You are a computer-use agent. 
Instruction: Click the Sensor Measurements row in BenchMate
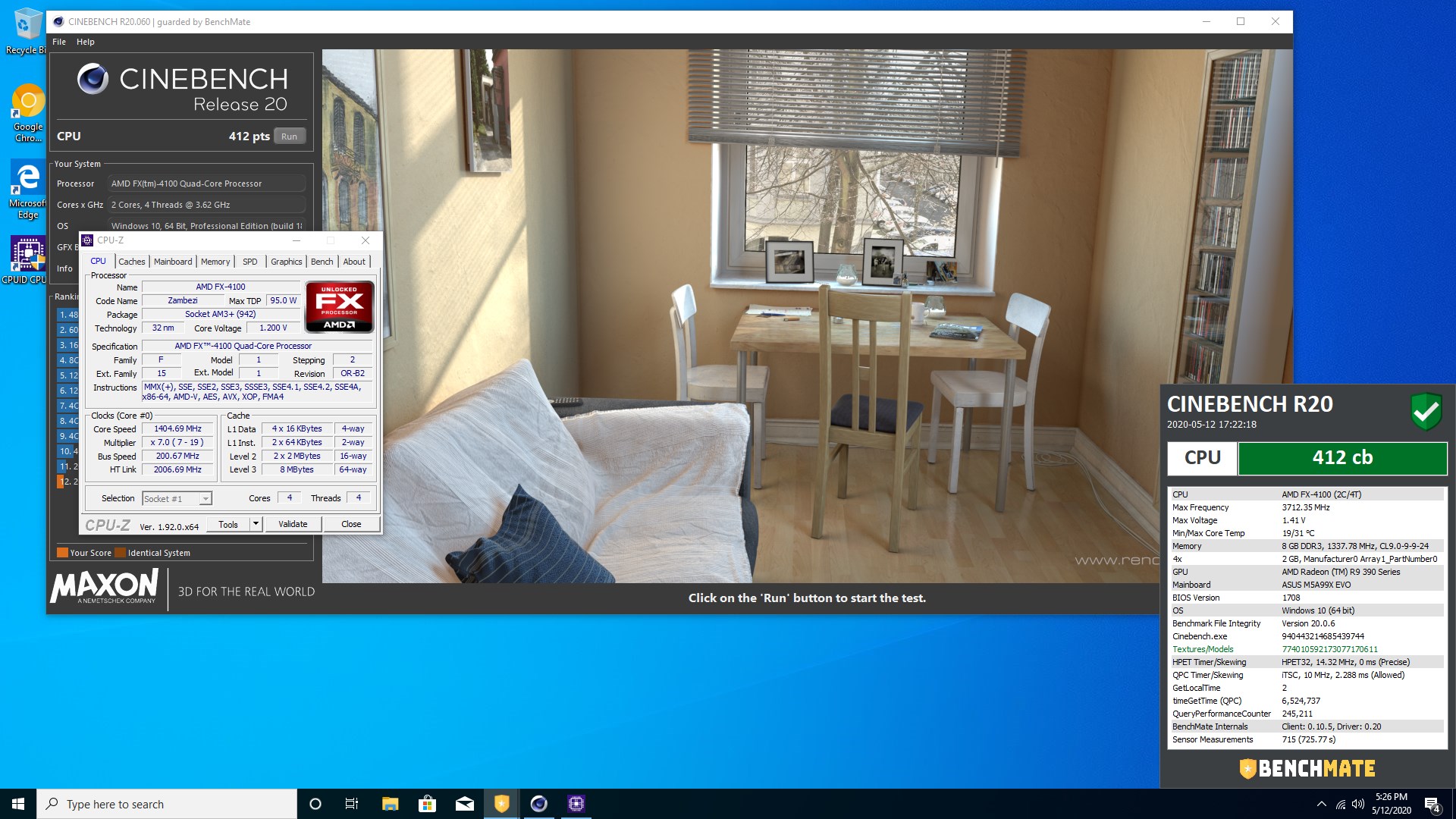[1307, 739]
